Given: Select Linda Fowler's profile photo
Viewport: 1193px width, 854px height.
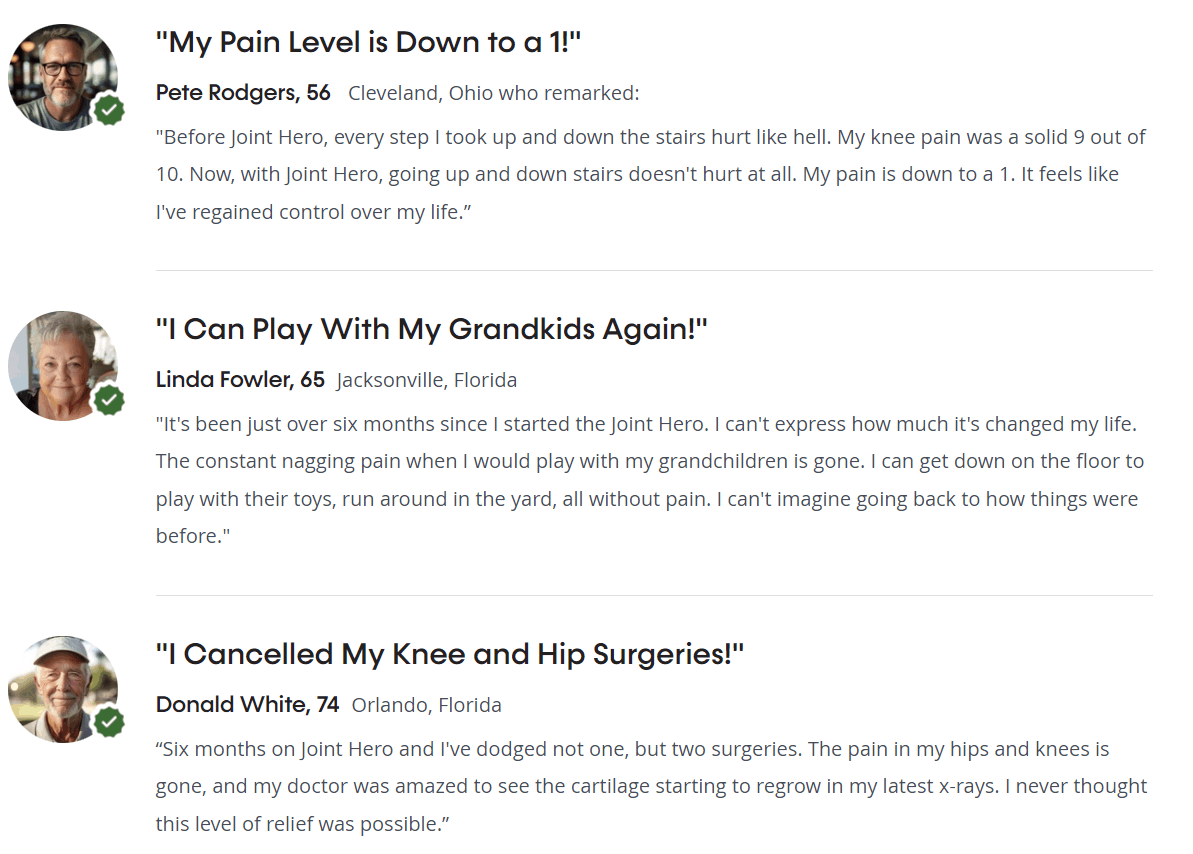Looking at the screenshot, I should click(x=63, y=365).
